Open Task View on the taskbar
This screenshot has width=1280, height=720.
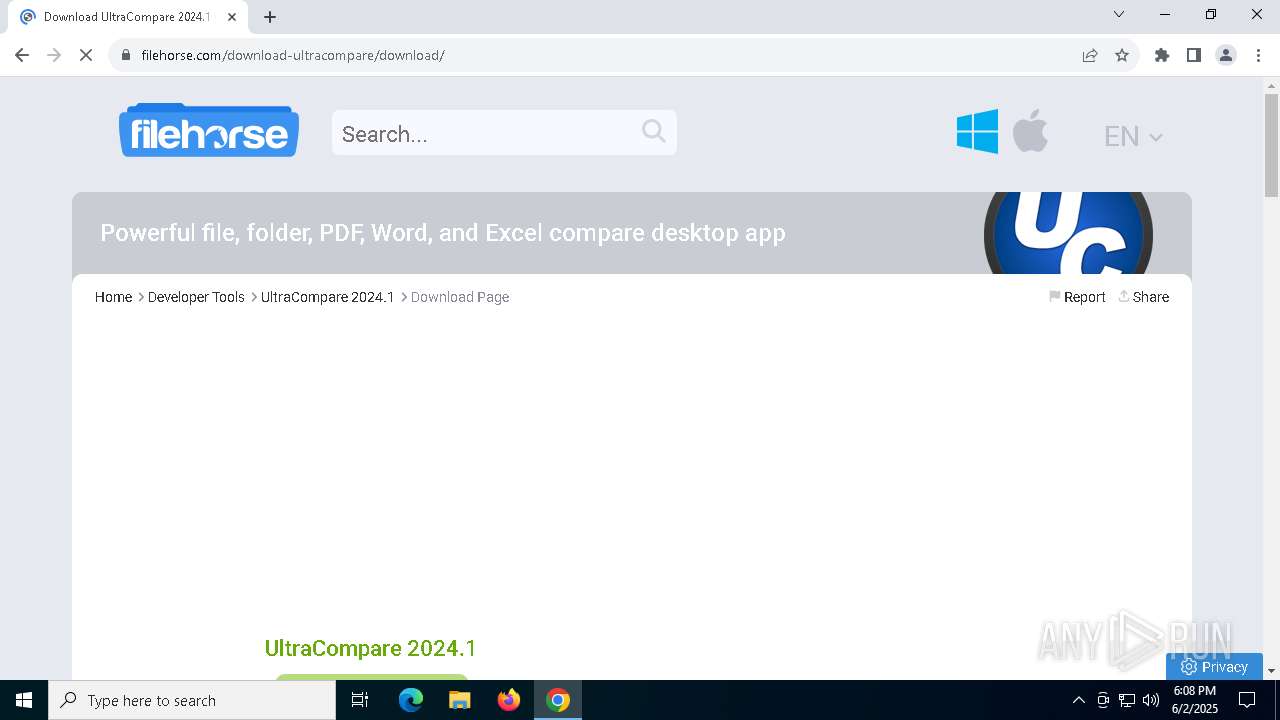tap(360, 700)
